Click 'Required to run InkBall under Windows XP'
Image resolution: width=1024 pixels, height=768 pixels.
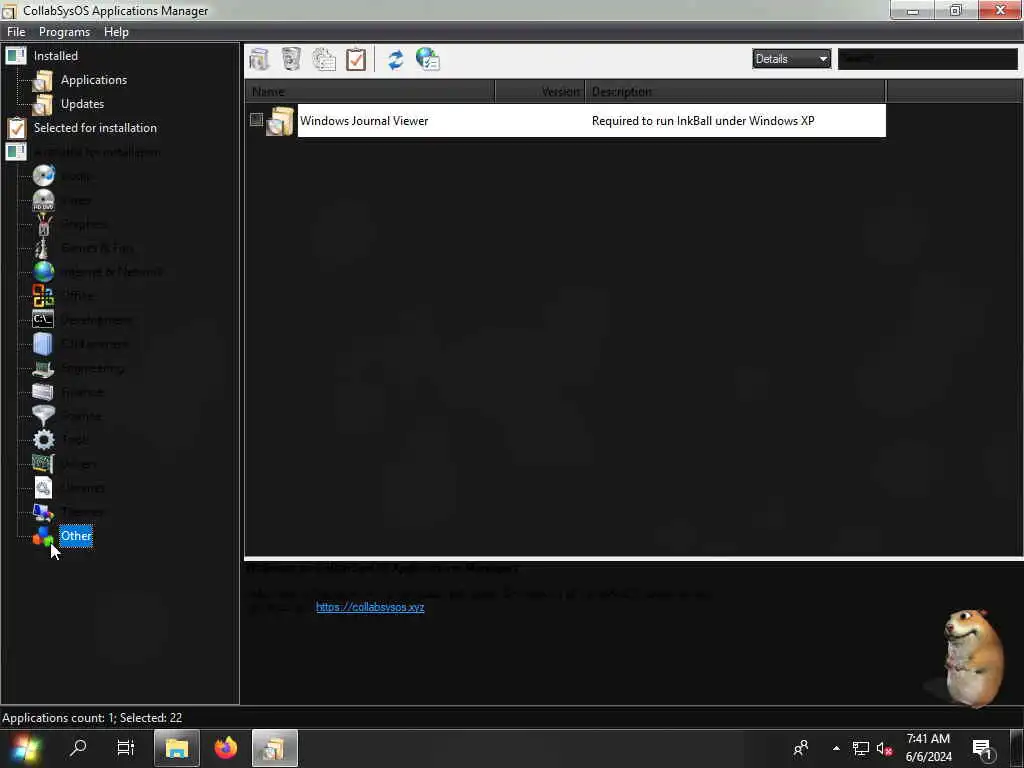[703, 121]
